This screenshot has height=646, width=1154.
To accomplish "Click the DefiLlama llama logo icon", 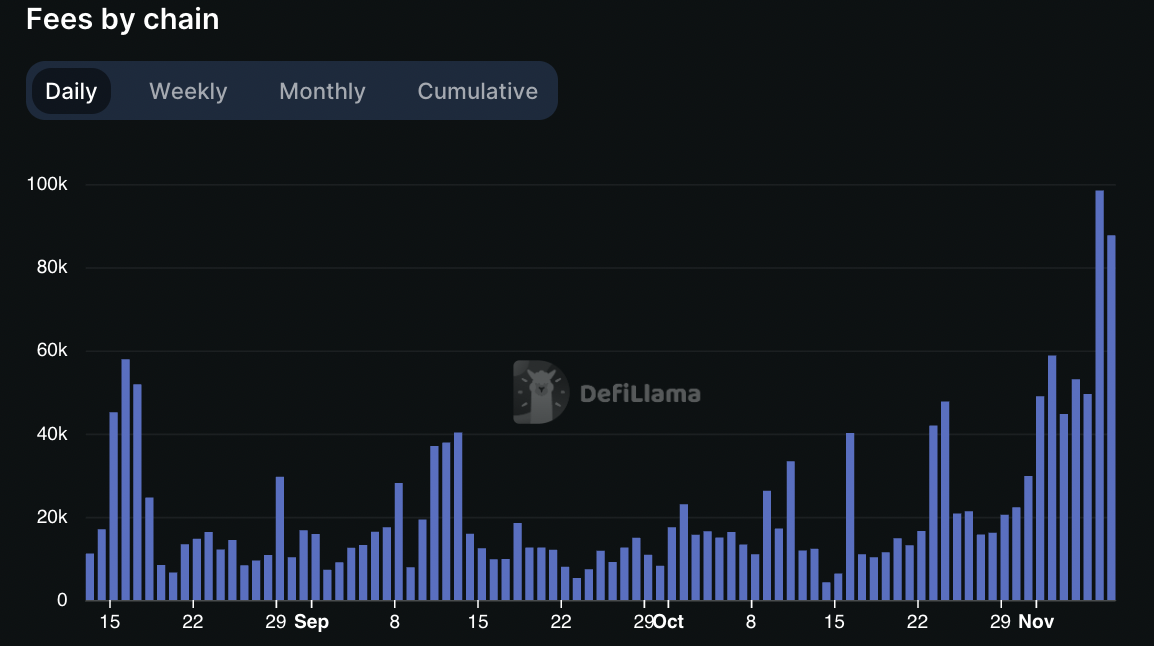I will pos(541,393).
